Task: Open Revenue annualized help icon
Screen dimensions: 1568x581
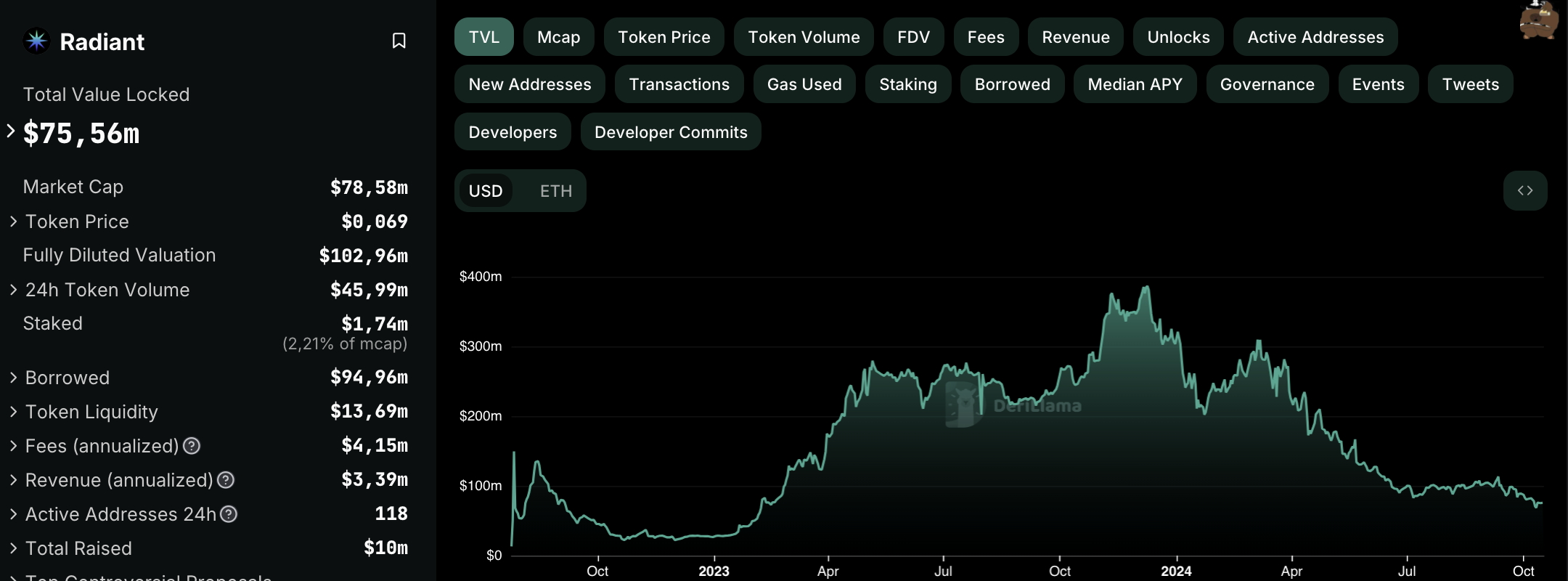Action: [x=226, y=480]
